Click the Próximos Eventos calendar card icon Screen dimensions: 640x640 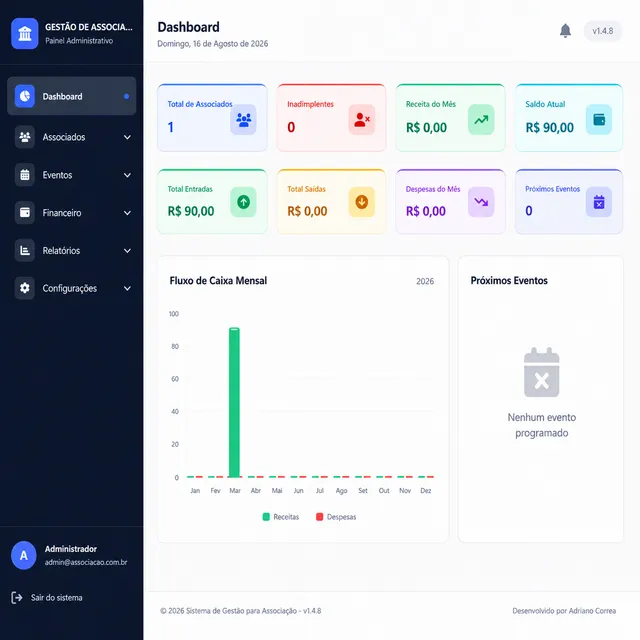coord(599,202)
